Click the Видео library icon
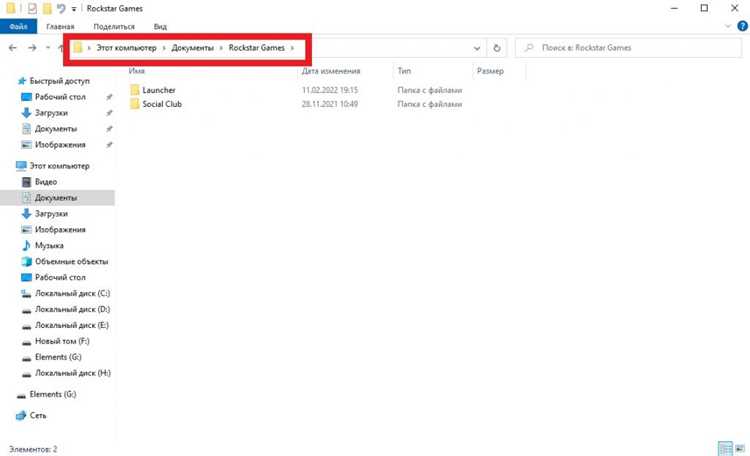The height and width of the screenshot is (456, 750). point(26,182)
